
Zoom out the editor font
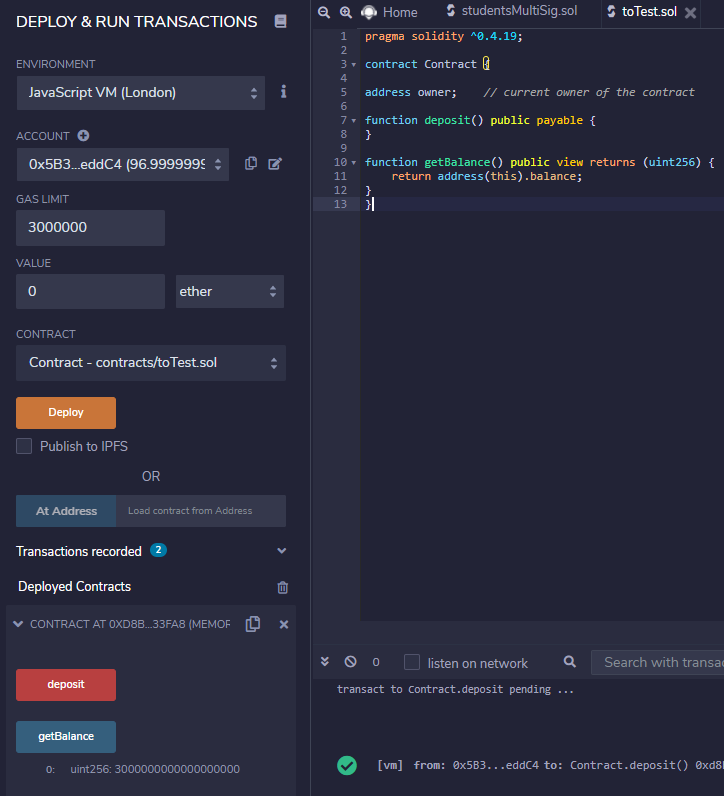coord(324,12)
